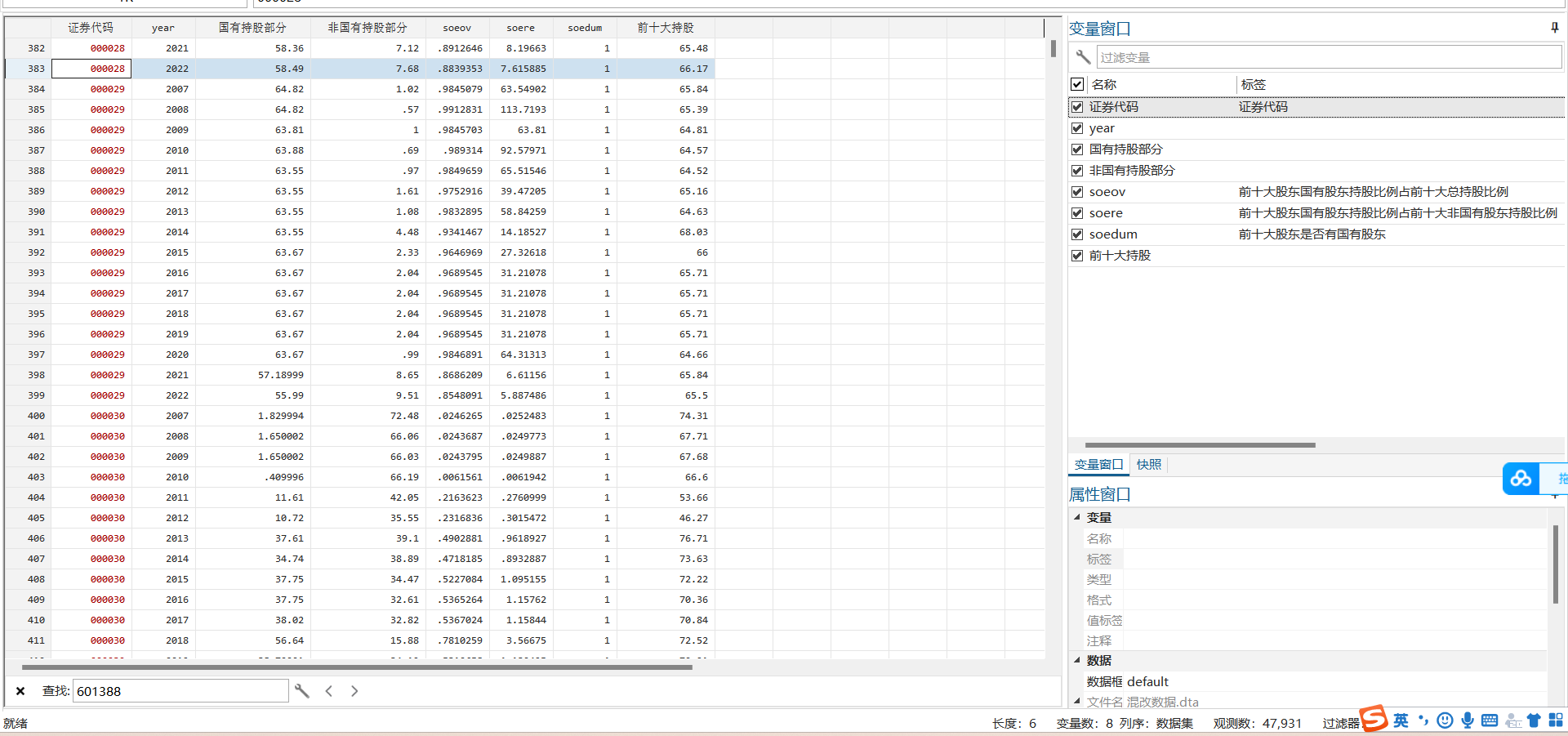Select the soedum variable name in list
This screenshot has width=1568, height=736.
tap(1113, 234)
